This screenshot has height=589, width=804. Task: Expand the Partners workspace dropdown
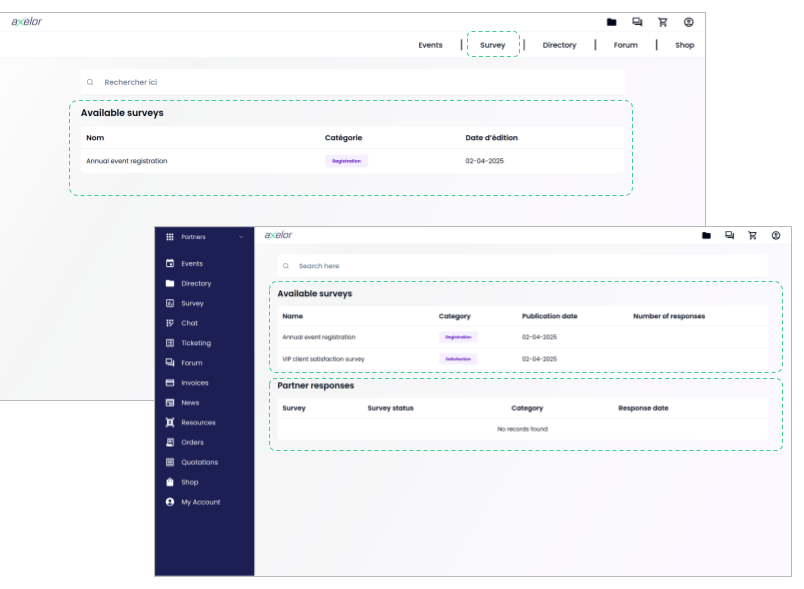coord(241,237)
